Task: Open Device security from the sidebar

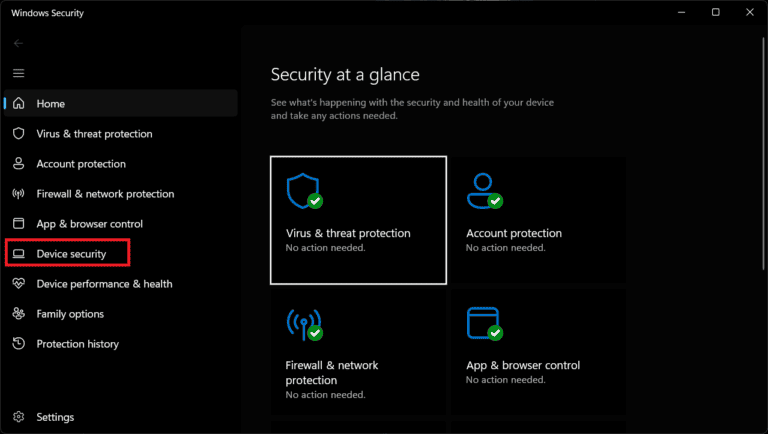Action: [71, 254]
